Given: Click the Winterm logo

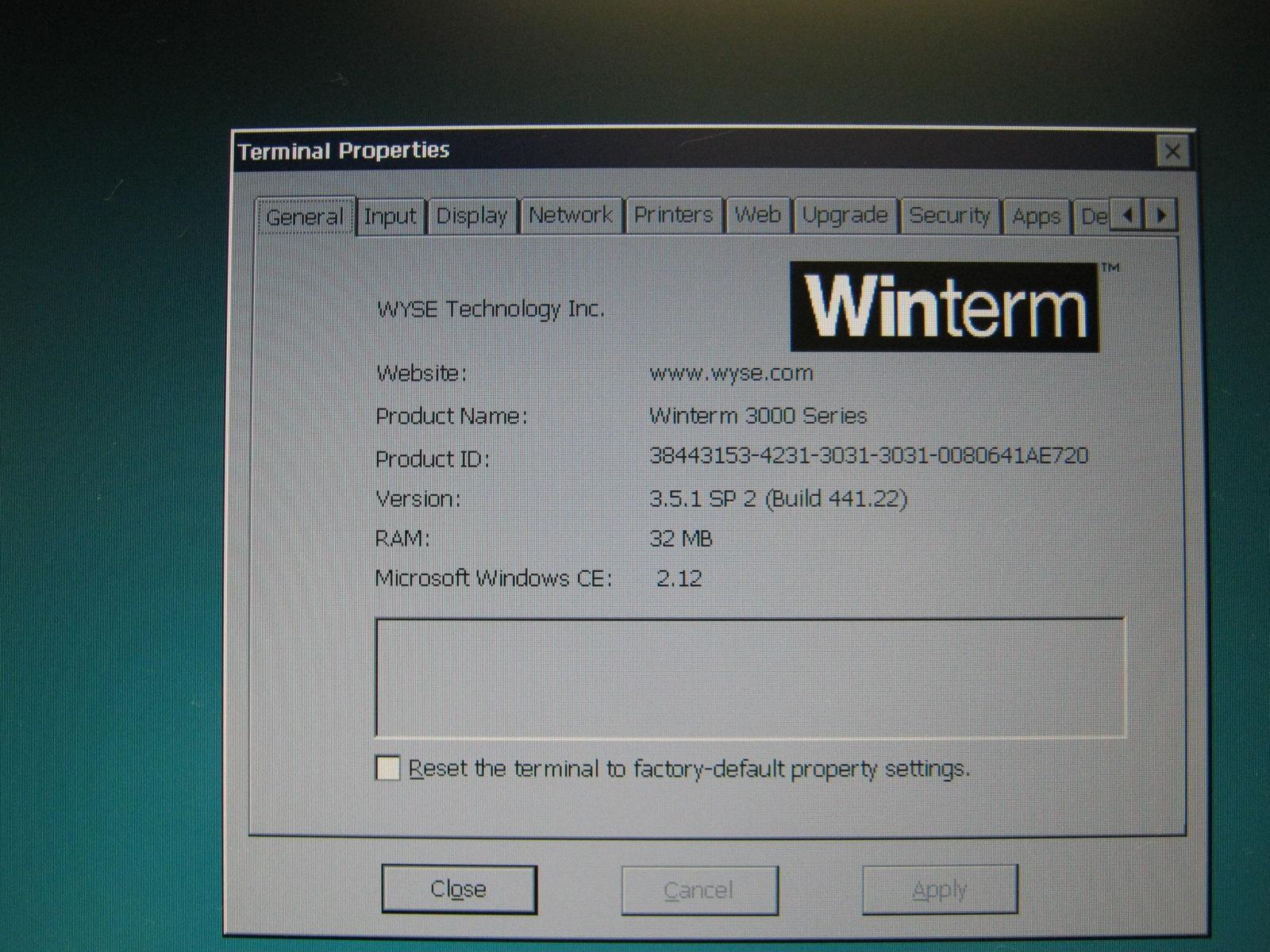Looking at the screenshot, I should click(x=945, y=306).
